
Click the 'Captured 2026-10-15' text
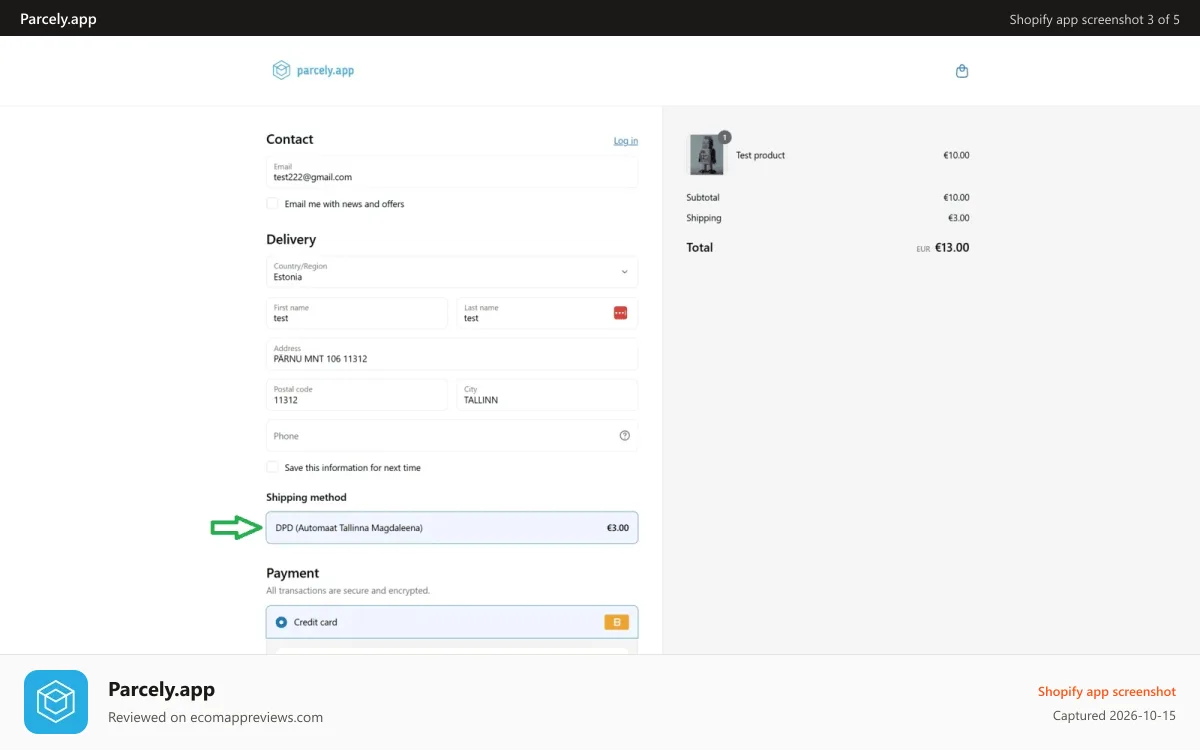(1114, 715)
